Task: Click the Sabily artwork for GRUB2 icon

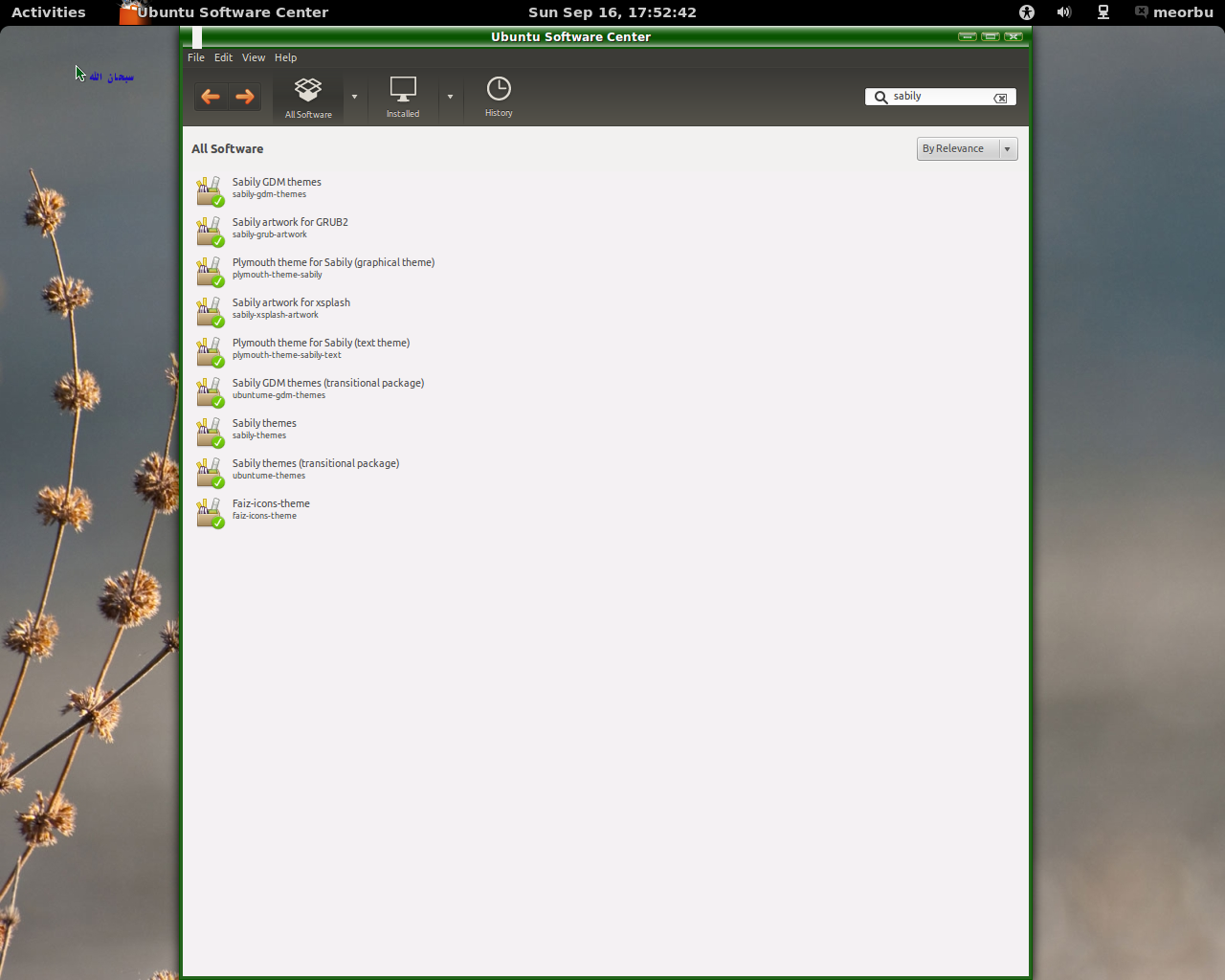Action: 210,231
